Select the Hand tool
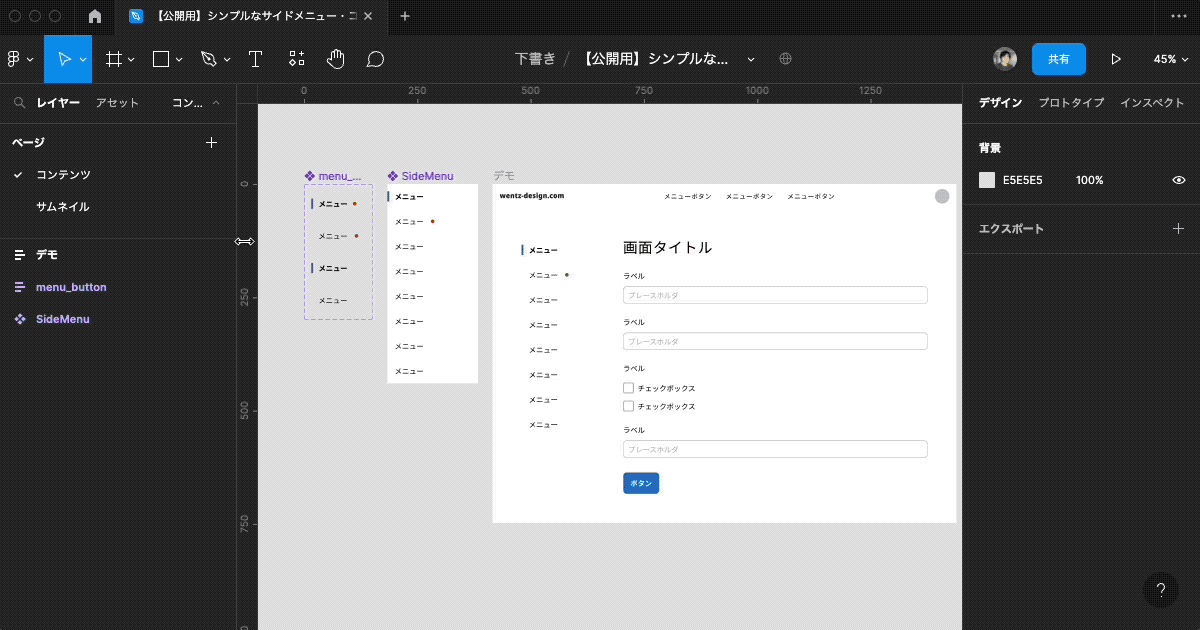This screenshot has width=1200, height=630. [x=335, y=59]
